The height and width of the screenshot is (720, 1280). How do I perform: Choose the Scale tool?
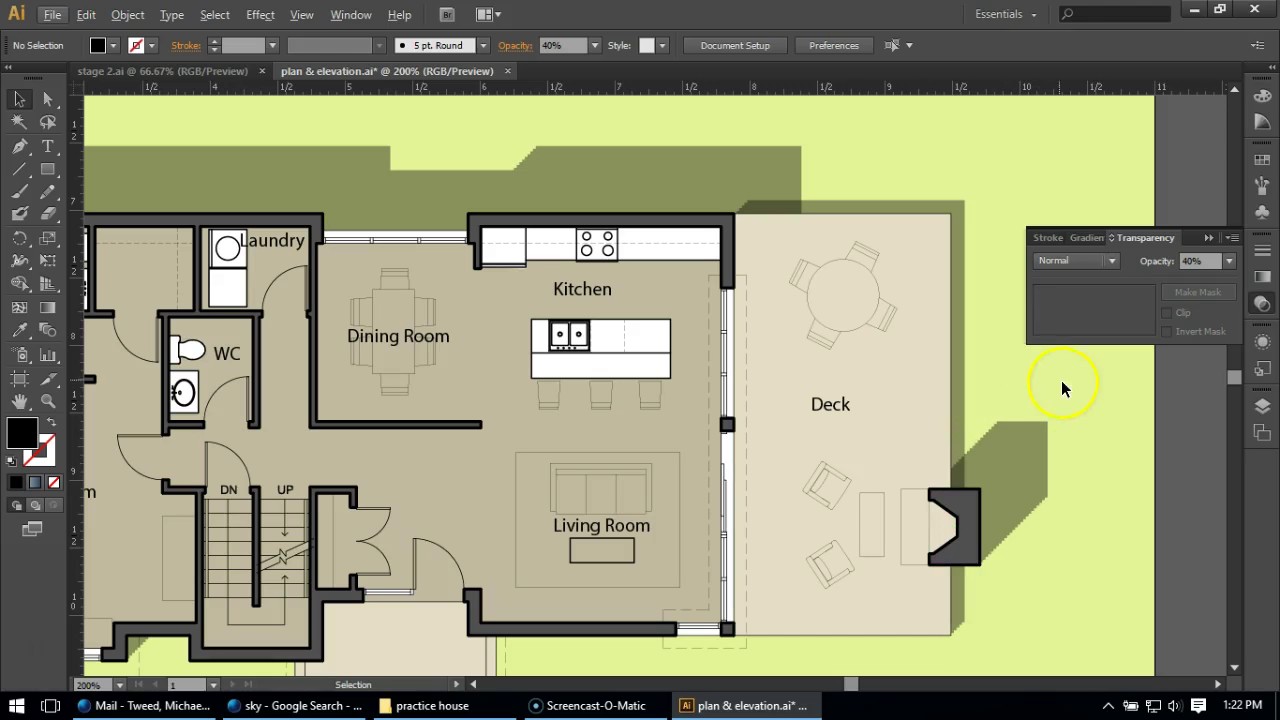48,239
